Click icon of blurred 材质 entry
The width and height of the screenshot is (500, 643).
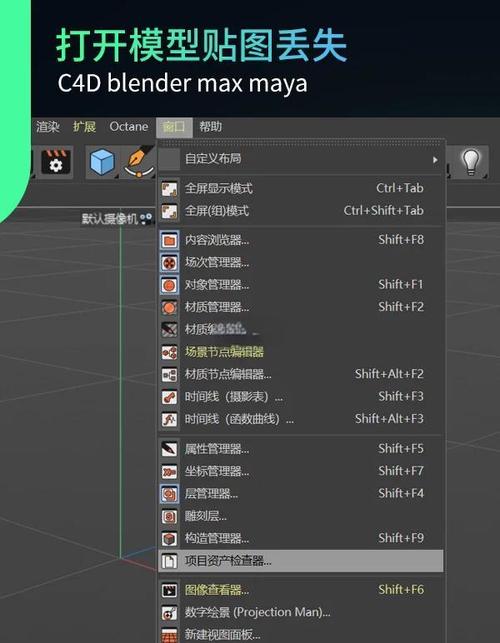click(x=169, y=329)
